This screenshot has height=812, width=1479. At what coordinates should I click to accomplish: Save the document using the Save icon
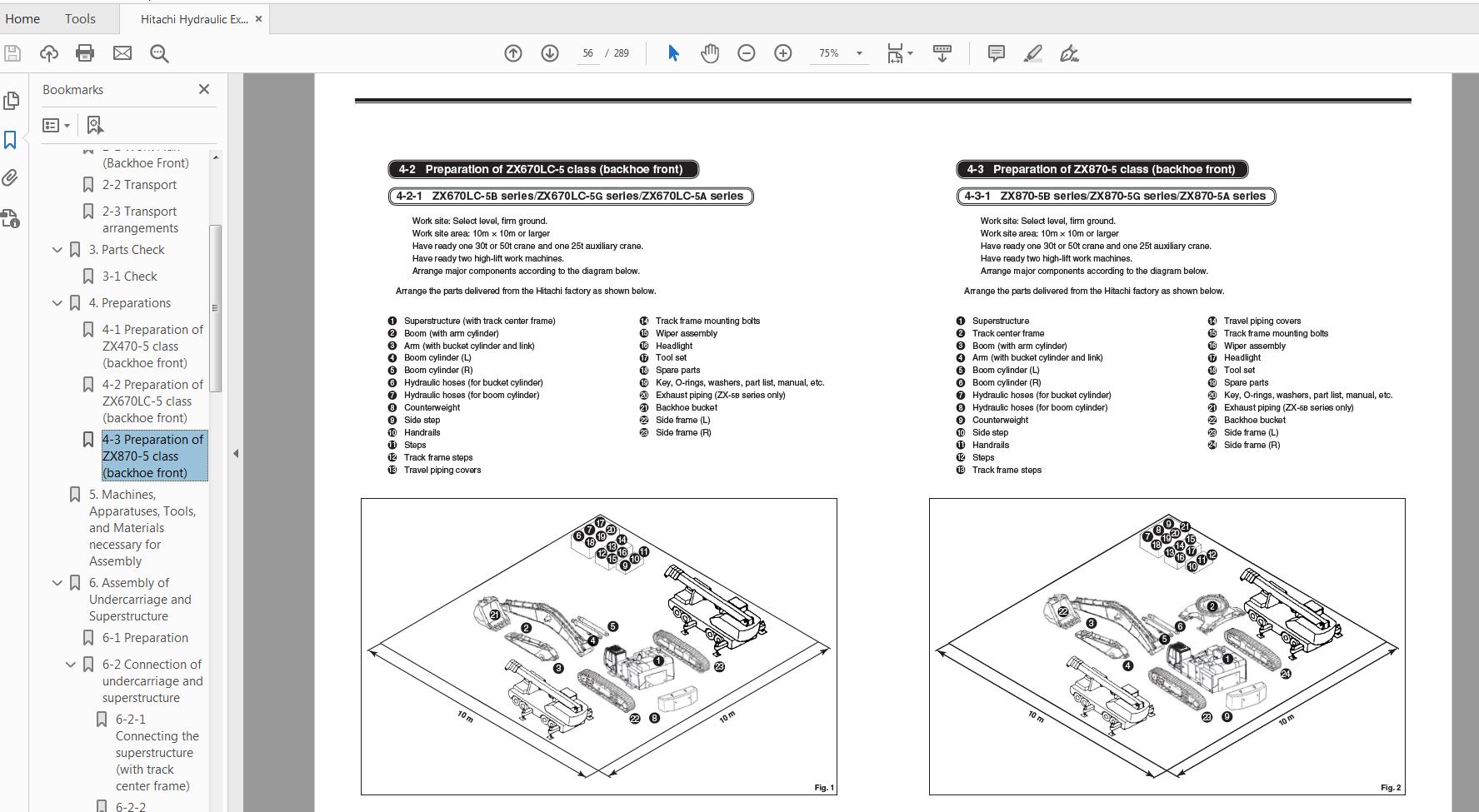12,52
